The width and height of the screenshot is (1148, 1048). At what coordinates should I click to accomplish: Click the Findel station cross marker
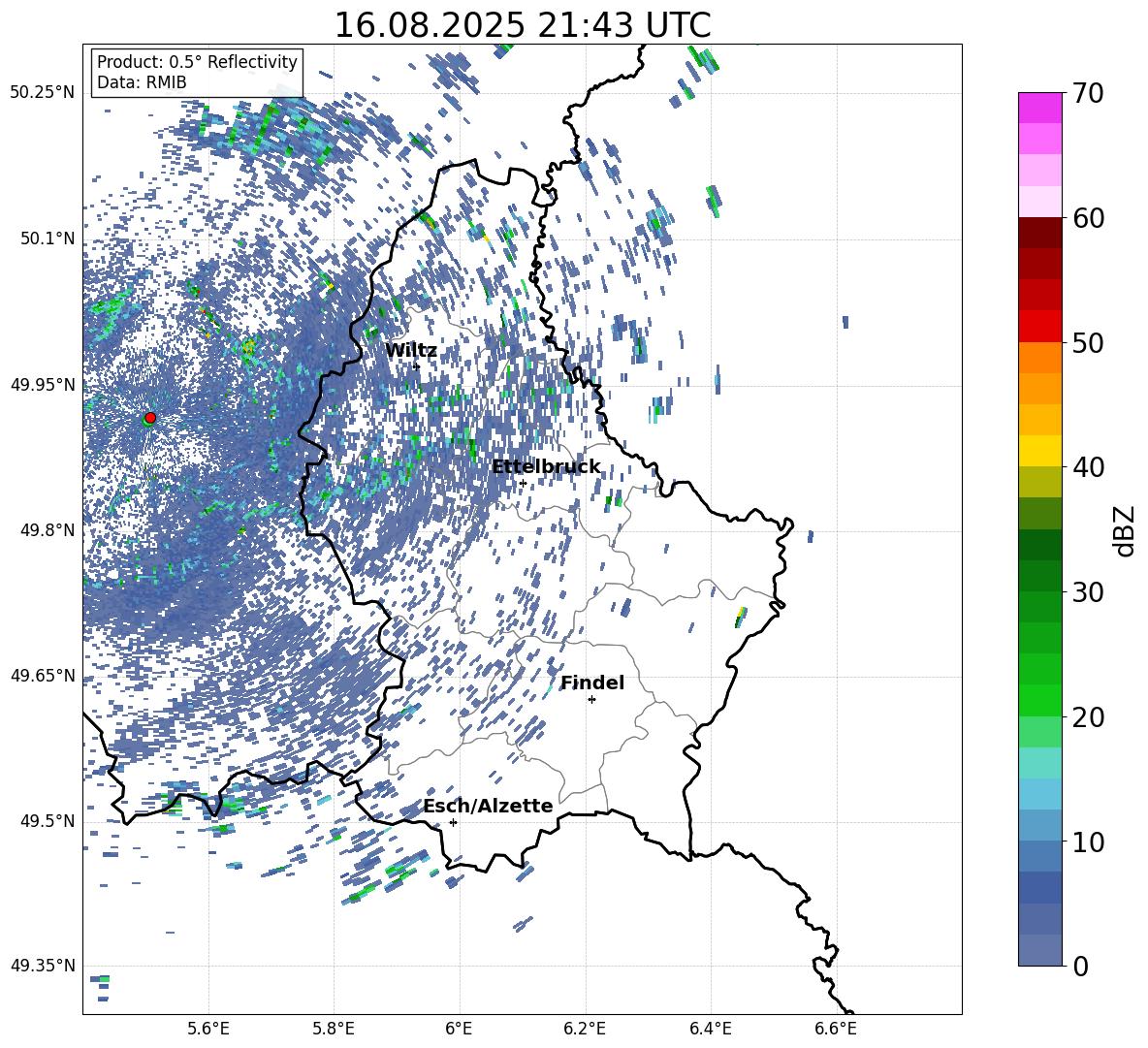[x=591, y=700]
